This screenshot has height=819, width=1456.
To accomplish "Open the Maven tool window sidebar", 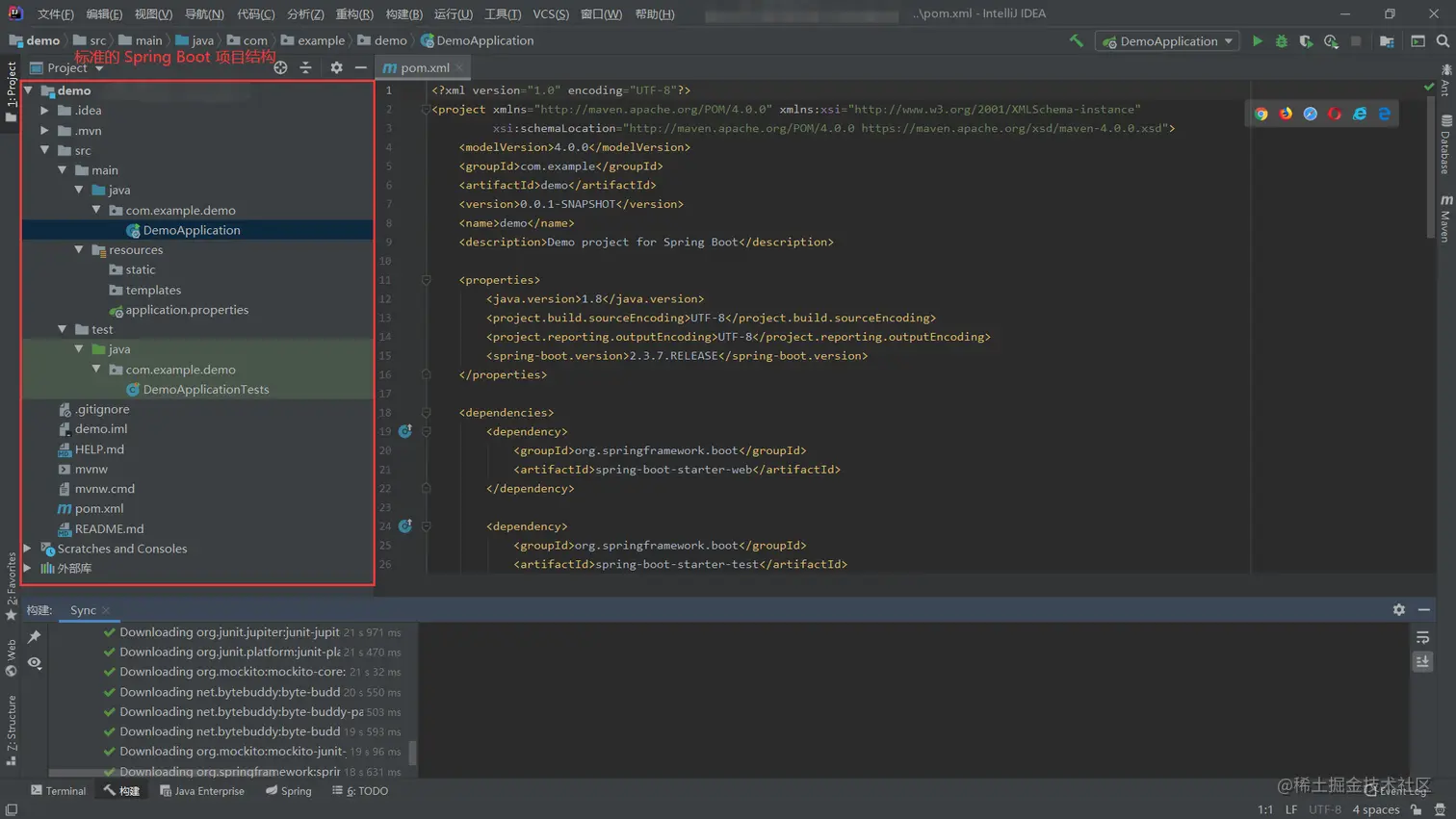I will coord(1446,218).
